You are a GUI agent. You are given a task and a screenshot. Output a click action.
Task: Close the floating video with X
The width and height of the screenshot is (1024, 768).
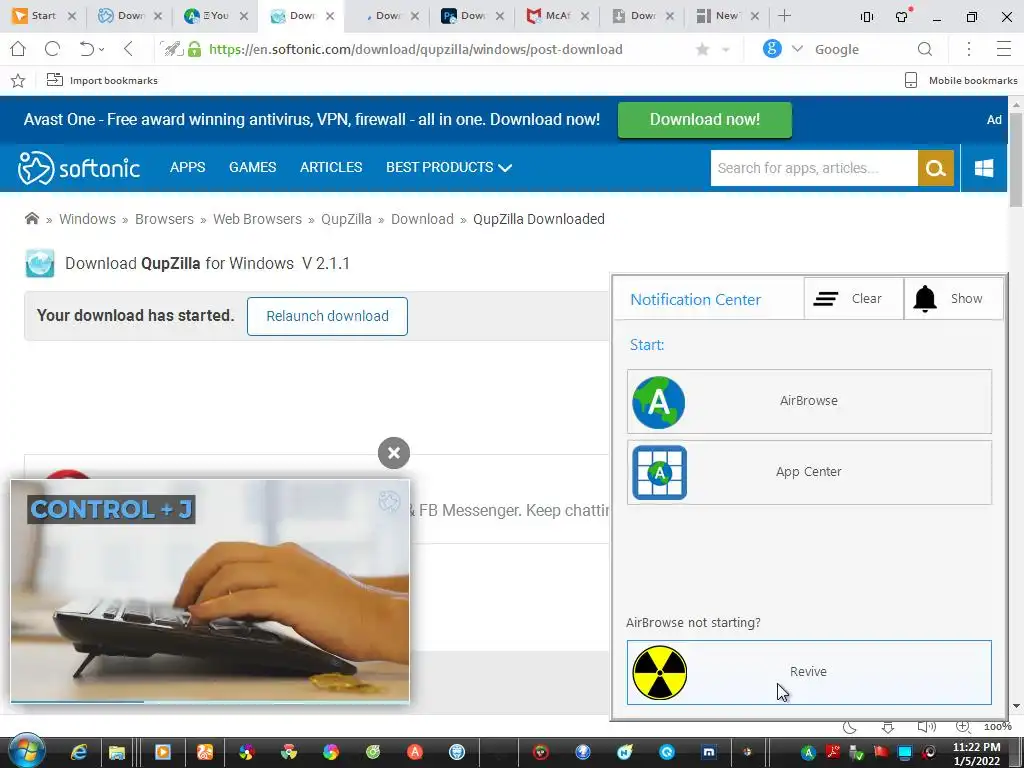tap(394, 453)
